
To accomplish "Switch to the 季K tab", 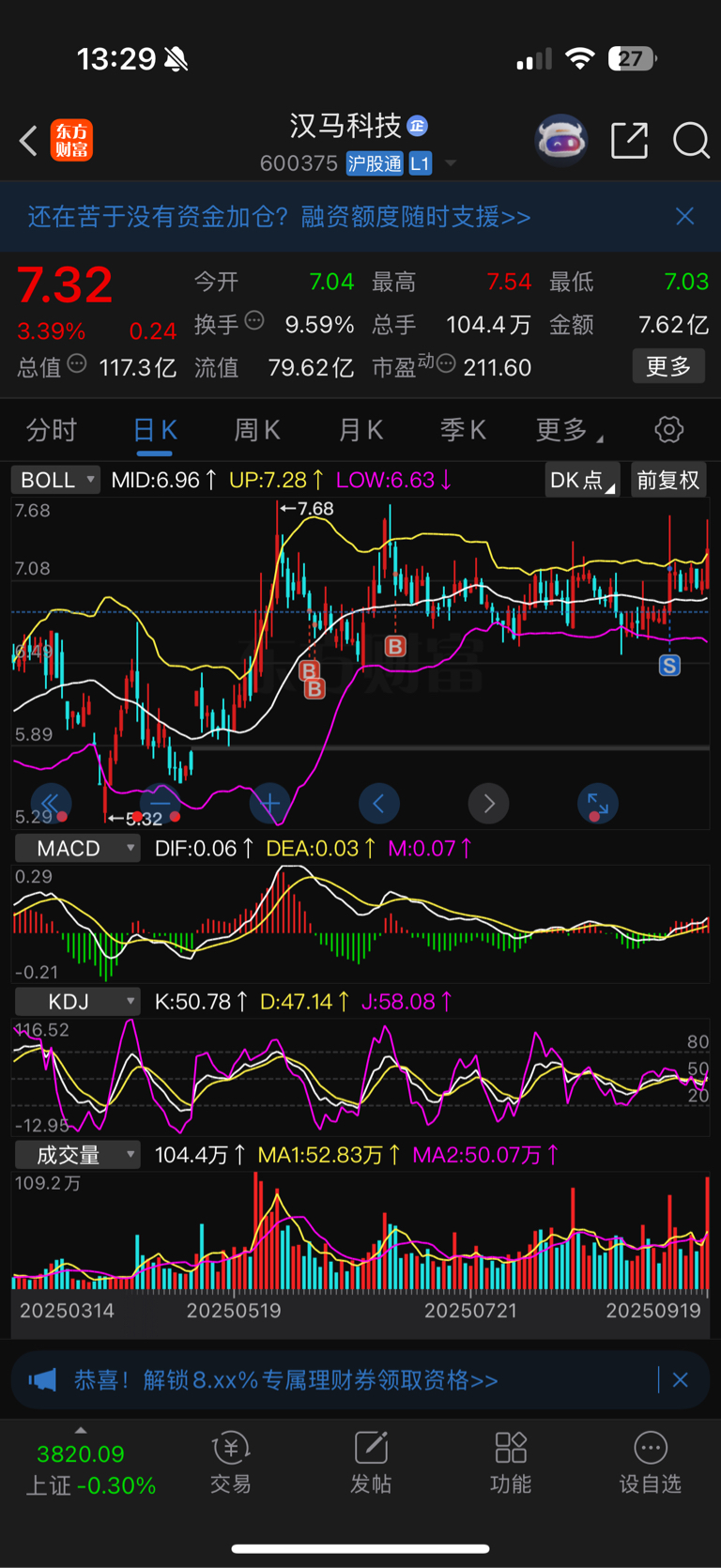I will click(x=463, y=430).
